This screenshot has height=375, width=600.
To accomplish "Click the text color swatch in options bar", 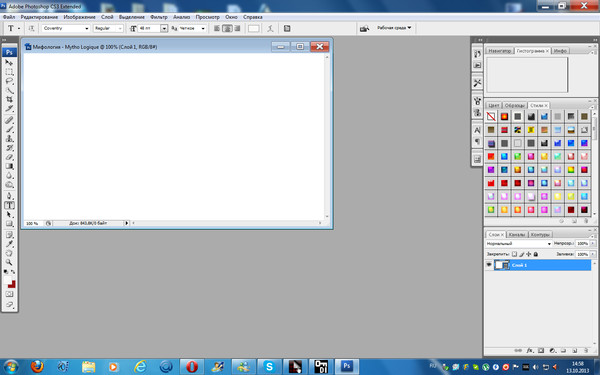I will tap(253, 28).
